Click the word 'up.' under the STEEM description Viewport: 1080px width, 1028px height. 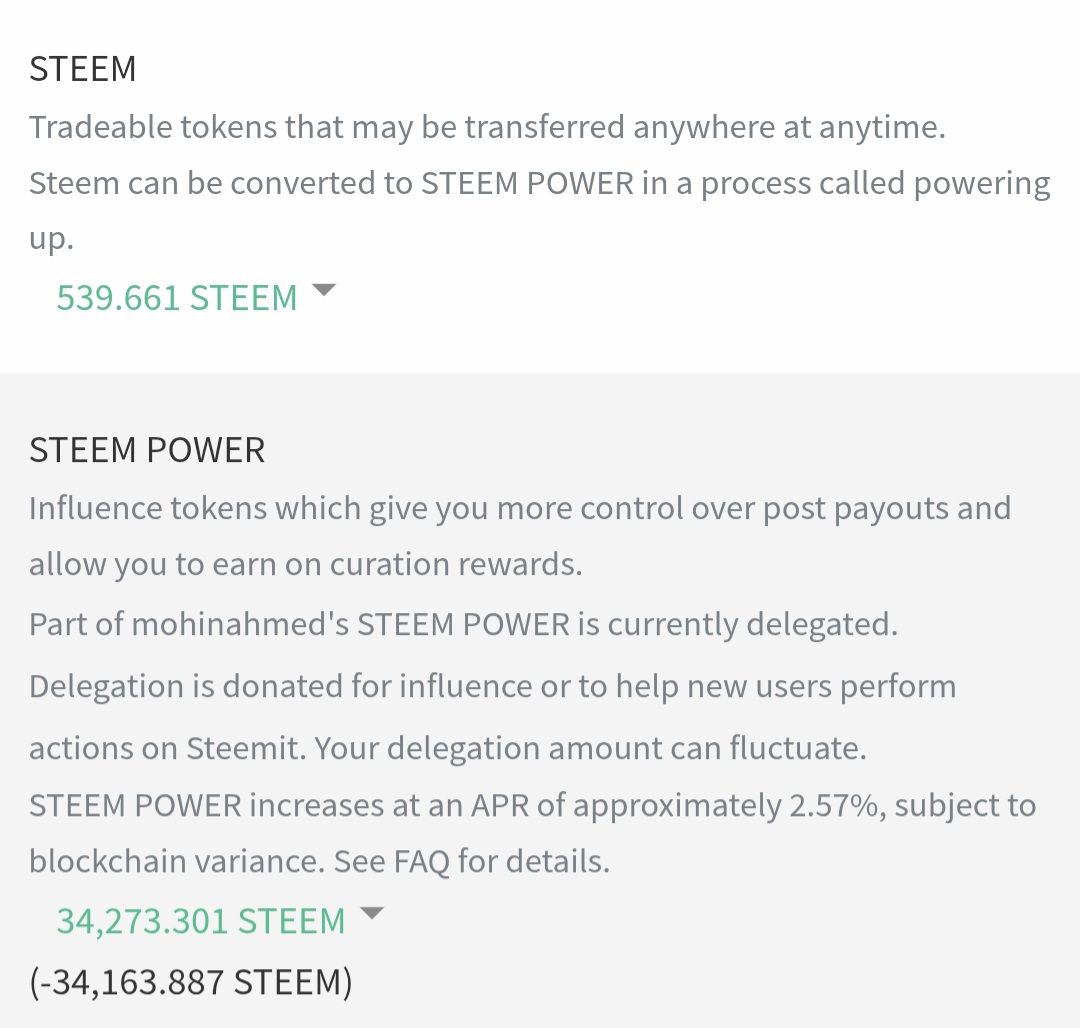pyautogui.click(x=51, y=240)
